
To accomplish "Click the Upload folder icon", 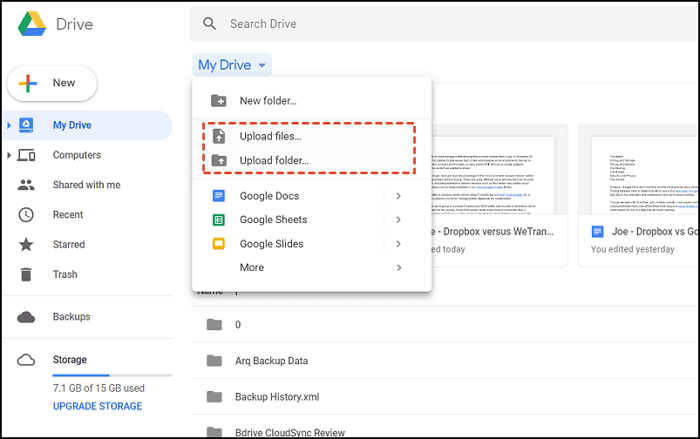I will 219,160.
